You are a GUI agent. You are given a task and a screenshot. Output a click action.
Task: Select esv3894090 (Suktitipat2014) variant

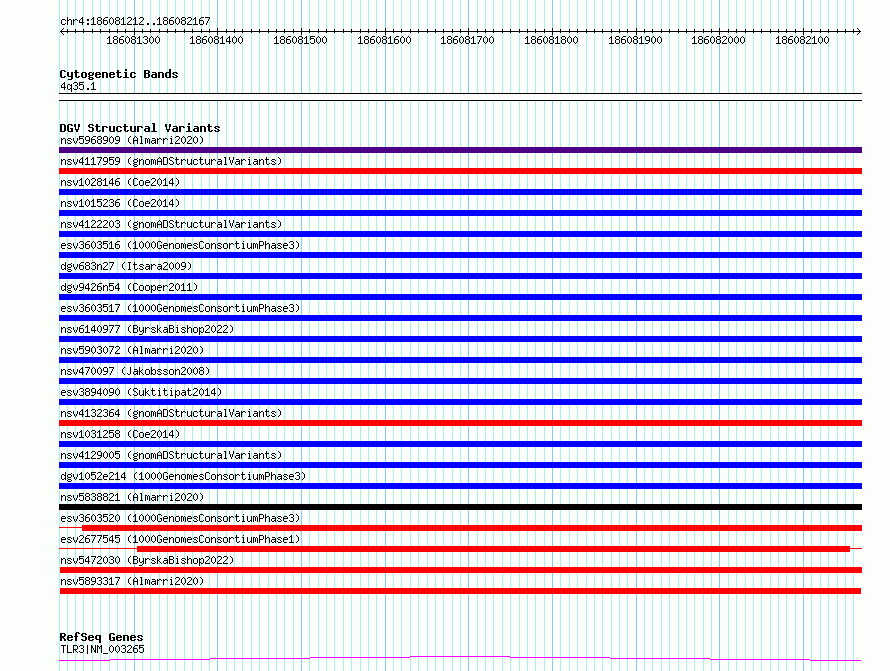coord(141,392)
